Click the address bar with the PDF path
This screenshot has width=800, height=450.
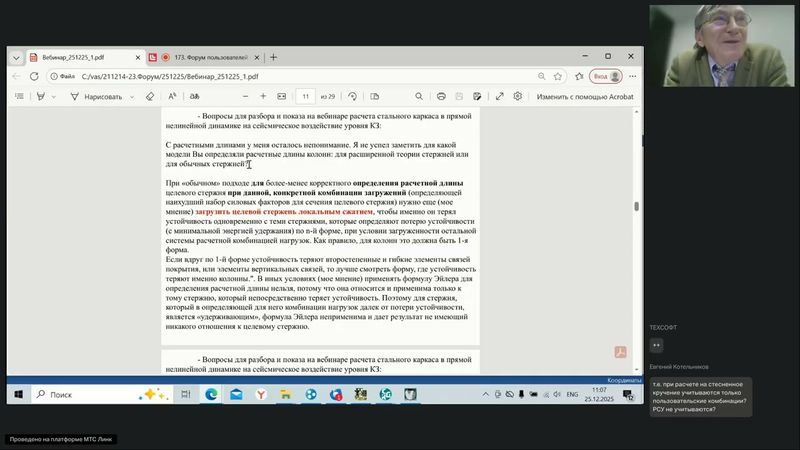click(306, 77)
